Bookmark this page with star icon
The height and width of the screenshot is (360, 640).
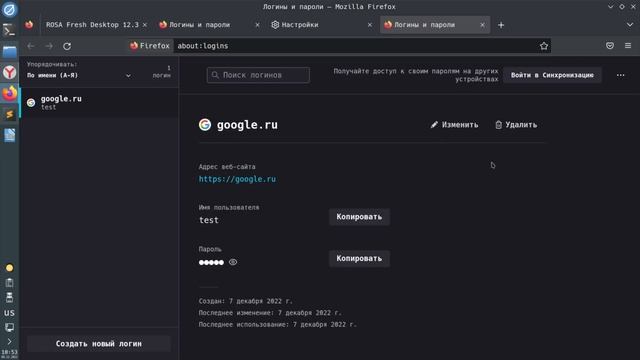pos(544,46)
